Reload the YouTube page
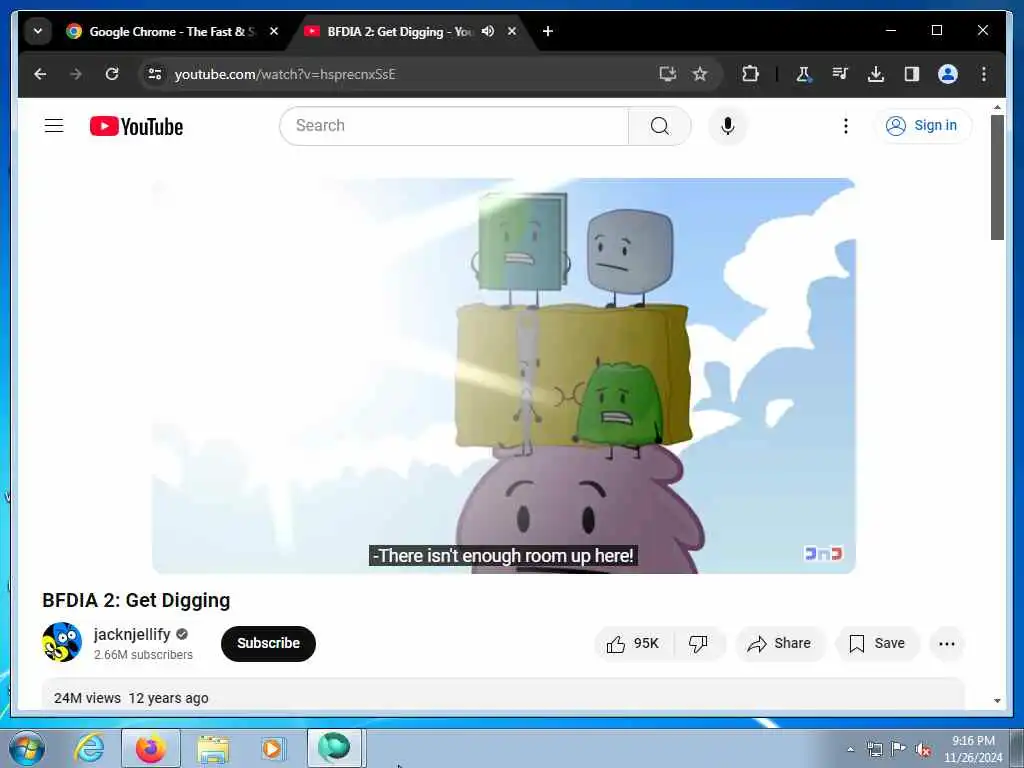This screenshot has width=1024, height=768. 112,74
